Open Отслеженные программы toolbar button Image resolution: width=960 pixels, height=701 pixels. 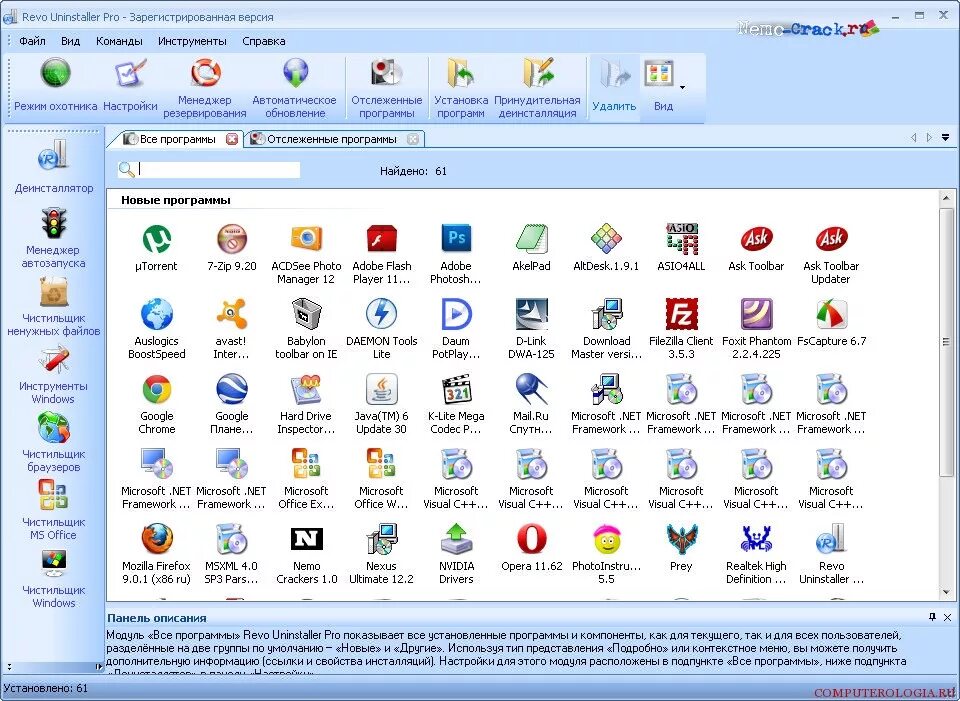click(x=386, y=89)
